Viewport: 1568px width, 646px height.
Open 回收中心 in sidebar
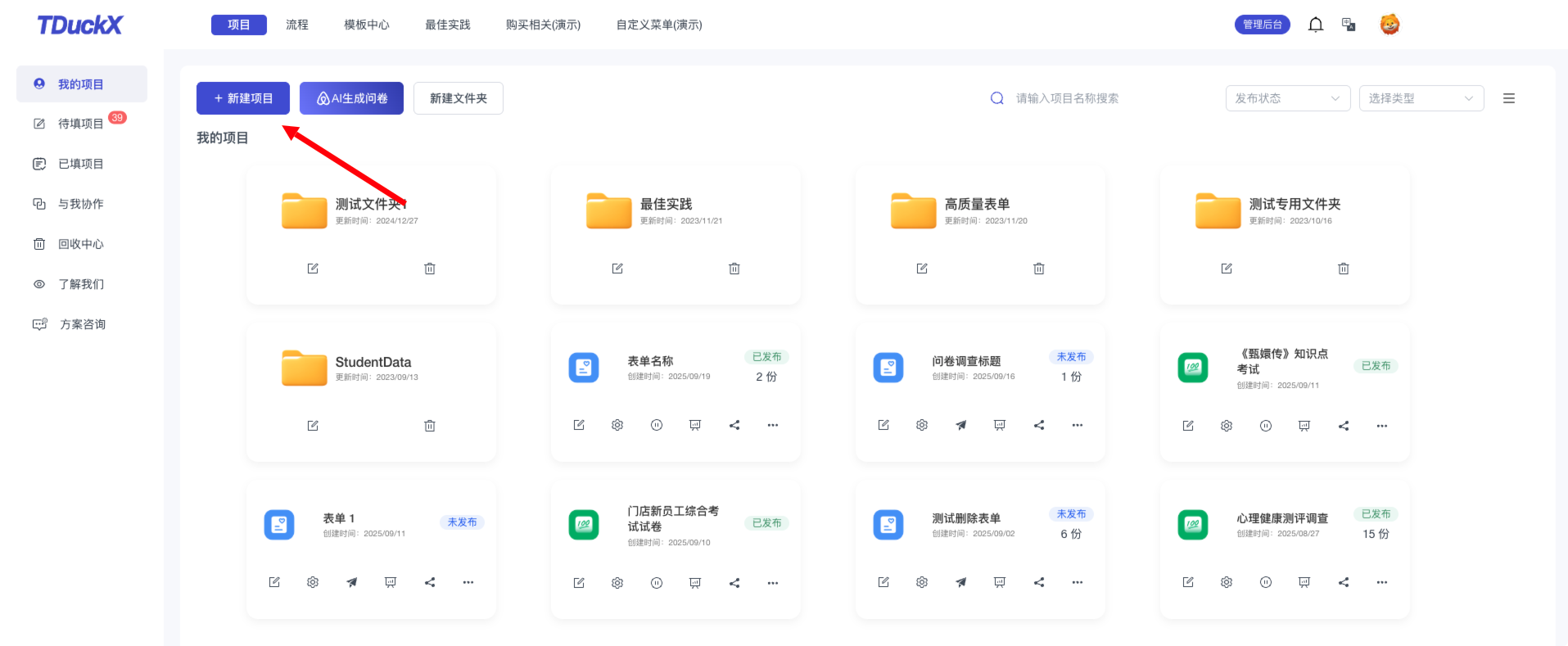click(82, 244)
